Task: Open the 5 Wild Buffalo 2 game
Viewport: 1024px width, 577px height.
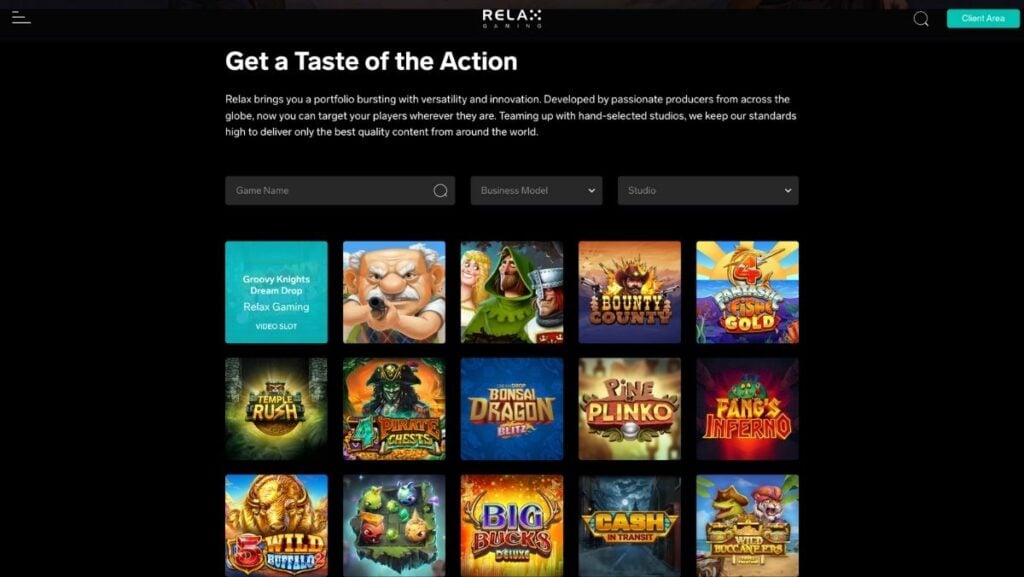Action: pyautogui.click(x=276, y=525)
